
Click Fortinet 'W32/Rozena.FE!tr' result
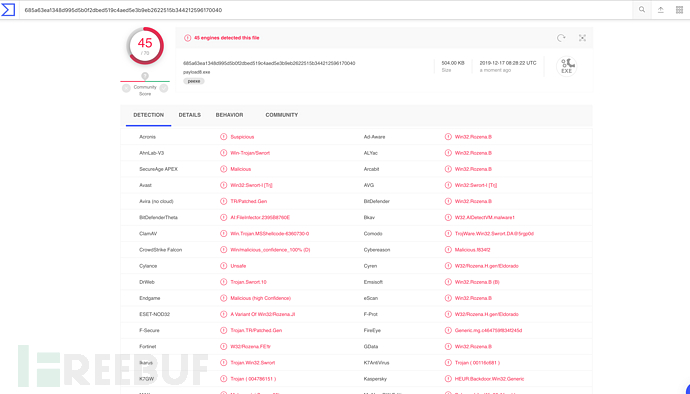click(x=250, y=346)
